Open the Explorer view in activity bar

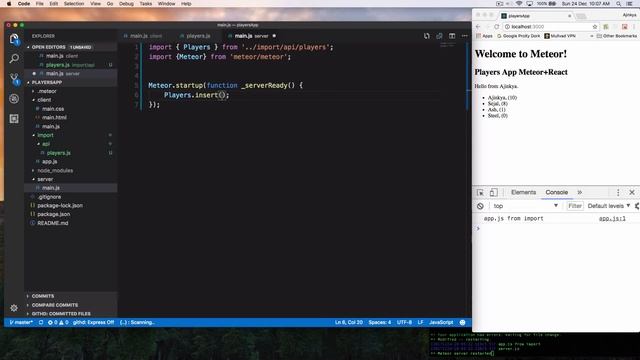14,39
